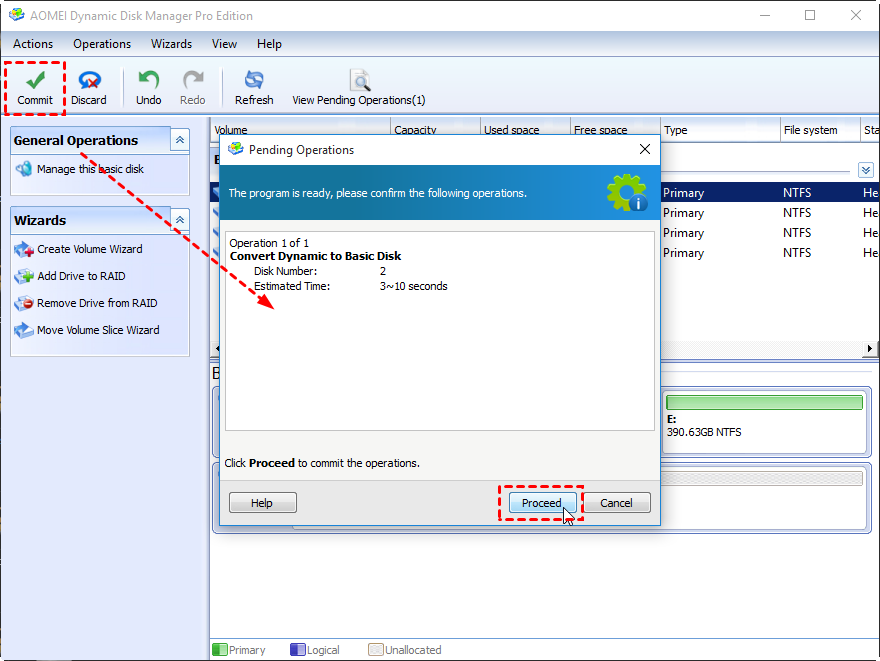880x661 pixels.
Task: Select Remove Drive from RAID
Action: [86, 303]
